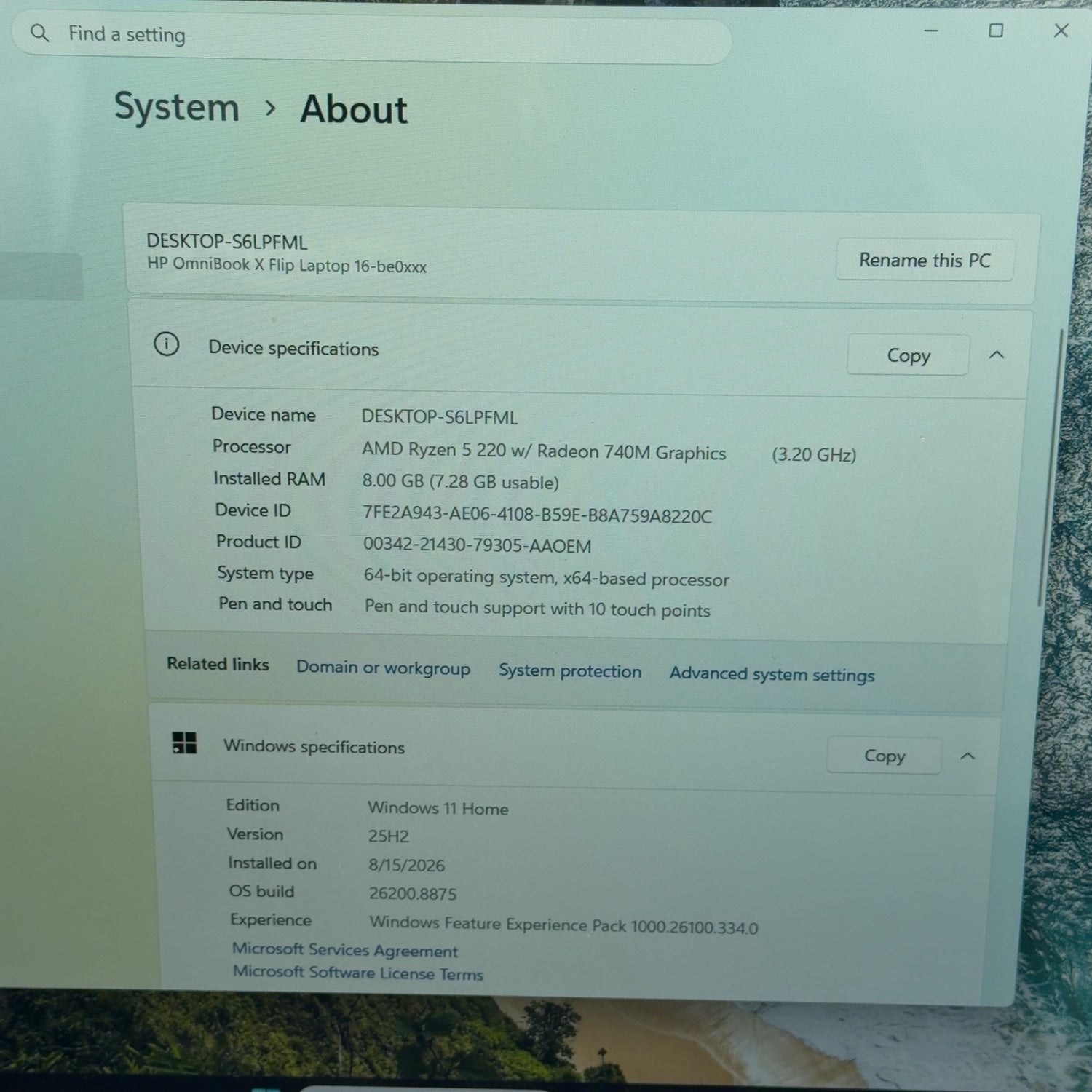Image resolution: width=1092 pixels, height=1092 pixels.
Task: Minimize the Settings window
Action: click(931, 31)
